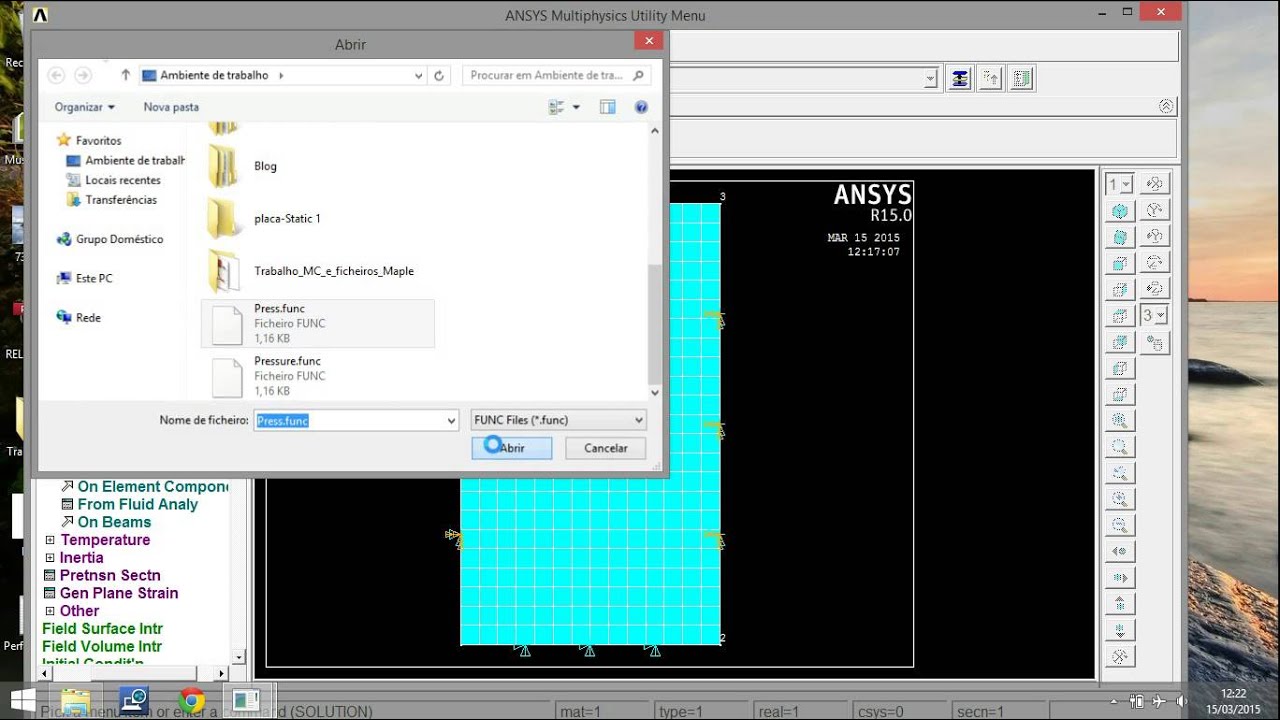
Task: Click the Nome de ficheiro input field
Action: (349, 421)
